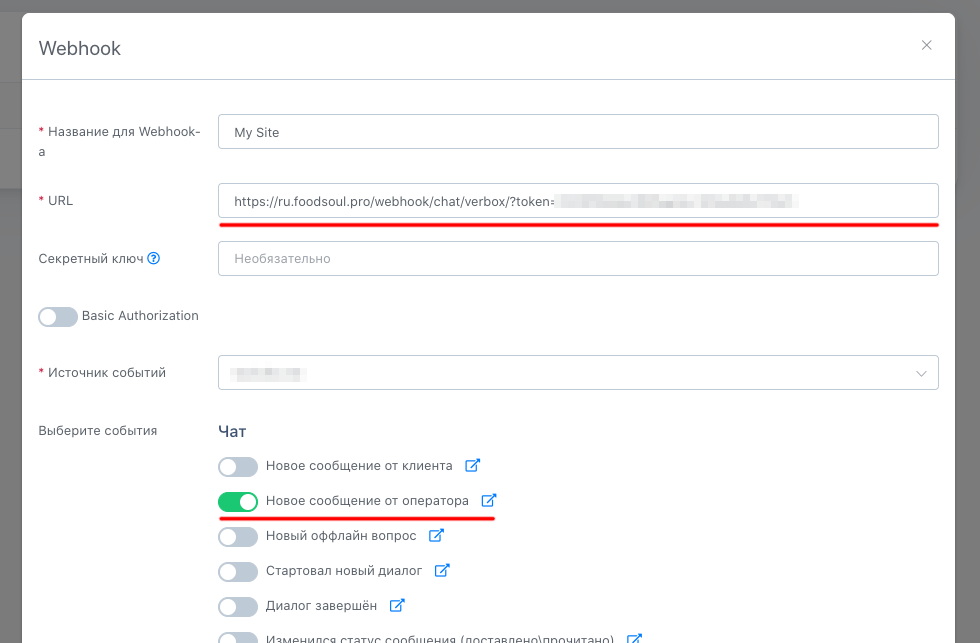Toggle on "Диалог завершён" event
Screen dimensions: 980x643
pos(238,605)
